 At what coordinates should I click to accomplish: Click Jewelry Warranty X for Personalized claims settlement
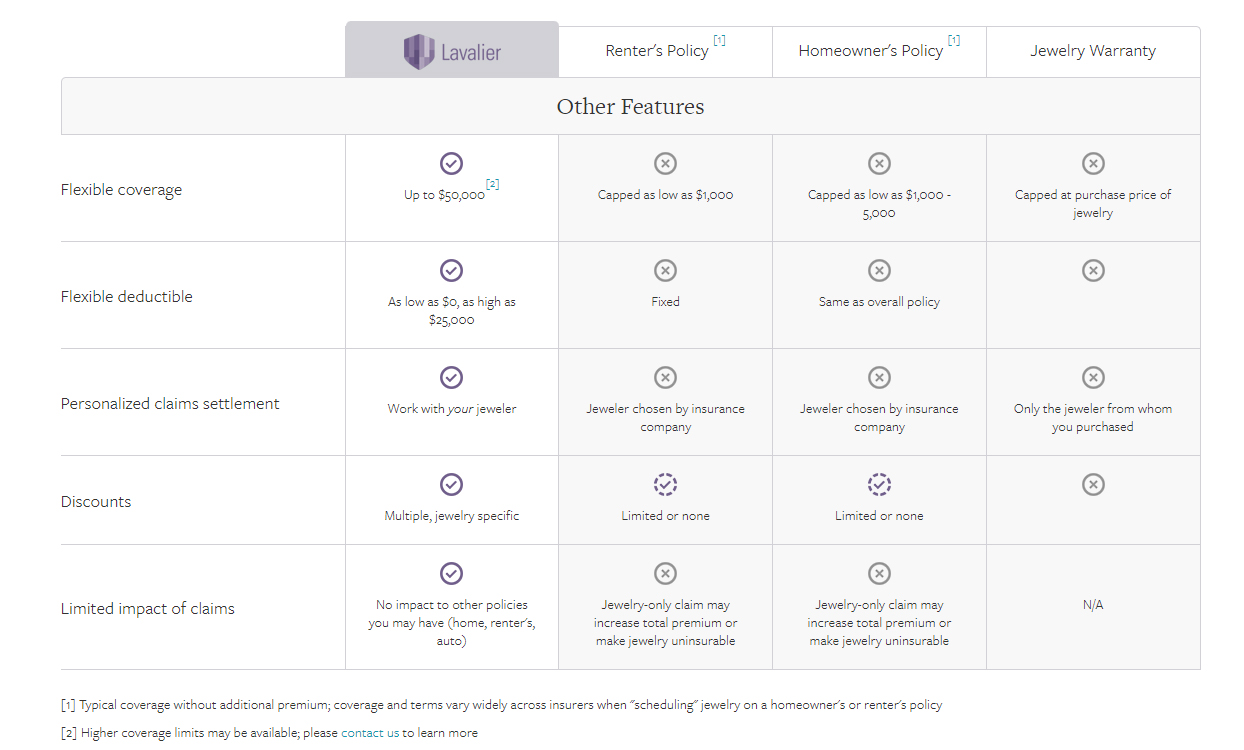pyautogui.click(x=1093, y=377)
